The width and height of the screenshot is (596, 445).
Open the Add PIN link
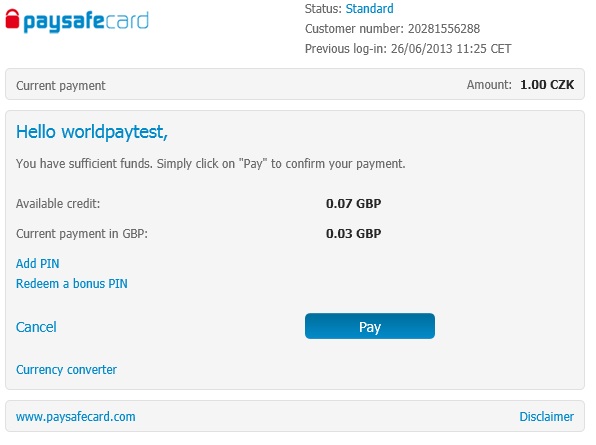[x=38, y=263]
